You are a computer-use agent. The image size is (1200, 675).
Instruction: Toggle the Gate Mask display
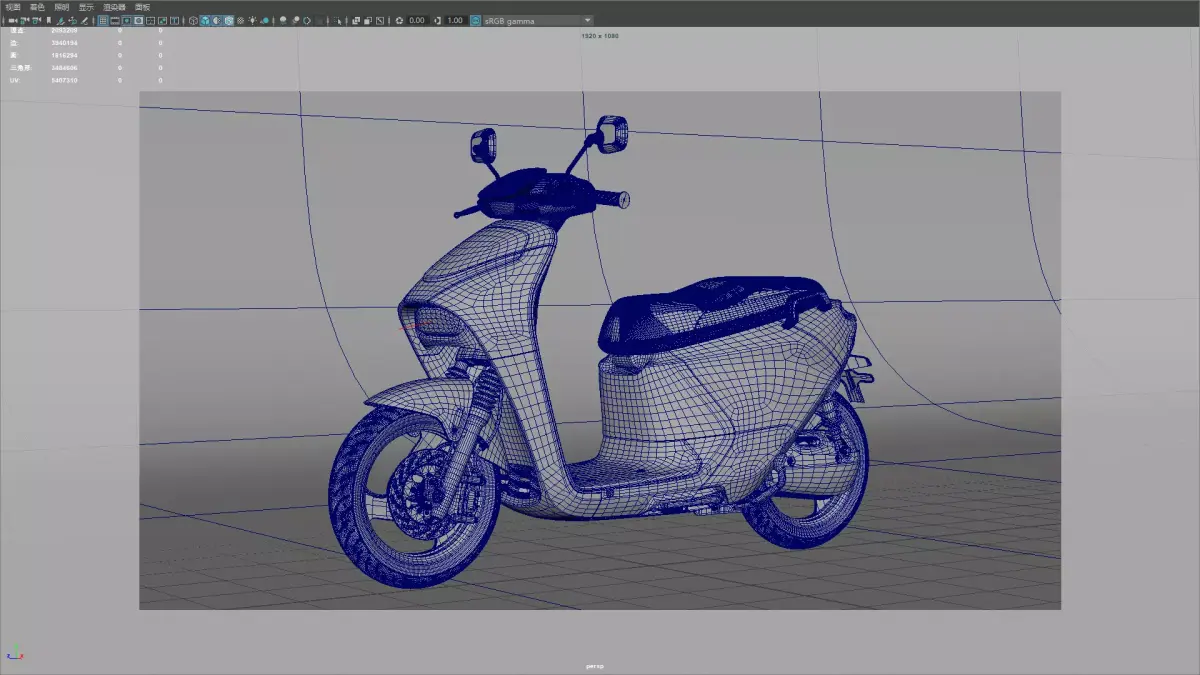coord(138,20)
